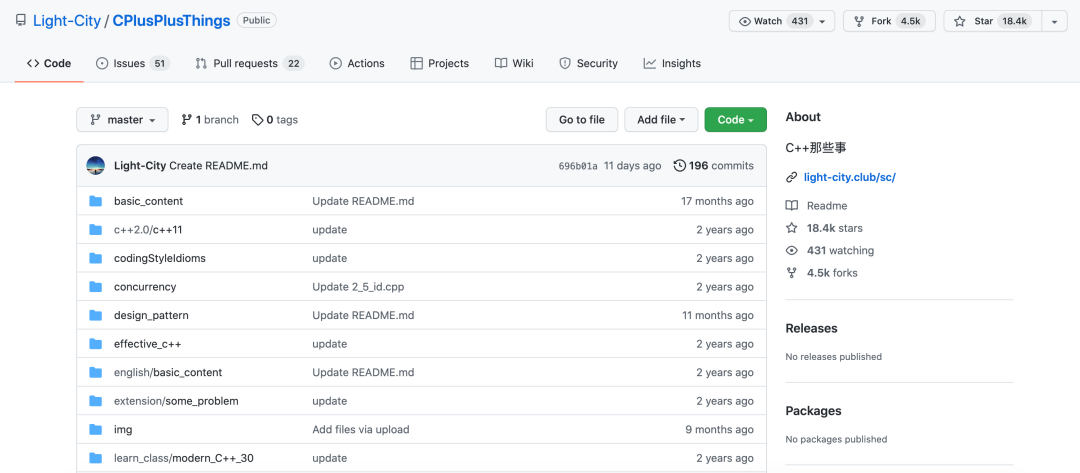
Task: Click the fork icon beside 4.5k forks
Action: click(792, 273)
